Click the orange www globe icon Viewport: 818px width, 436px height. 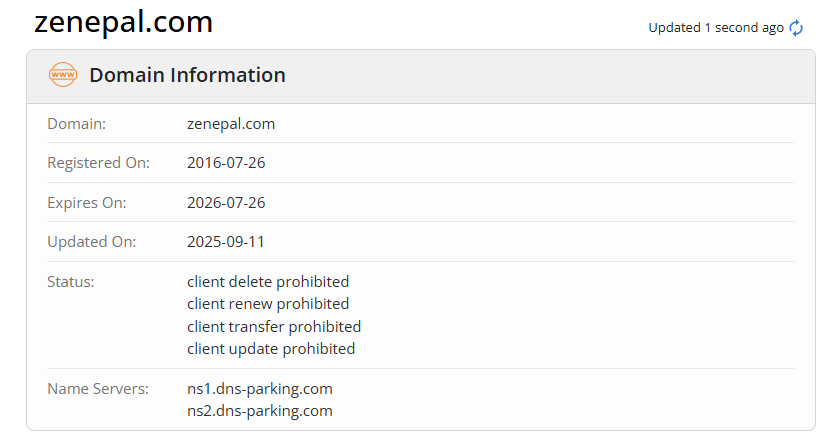point(63,75)
